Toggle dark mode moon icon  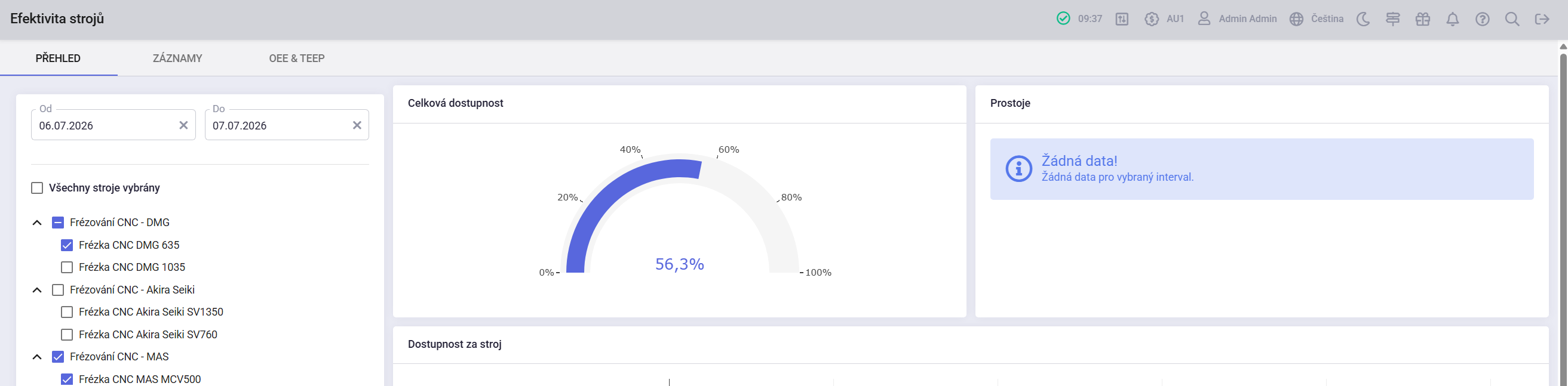1363,19
